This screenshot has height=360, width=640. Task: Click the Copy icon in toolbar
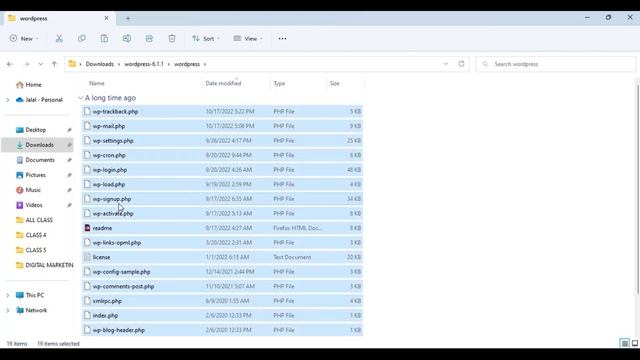pos(82,38)
